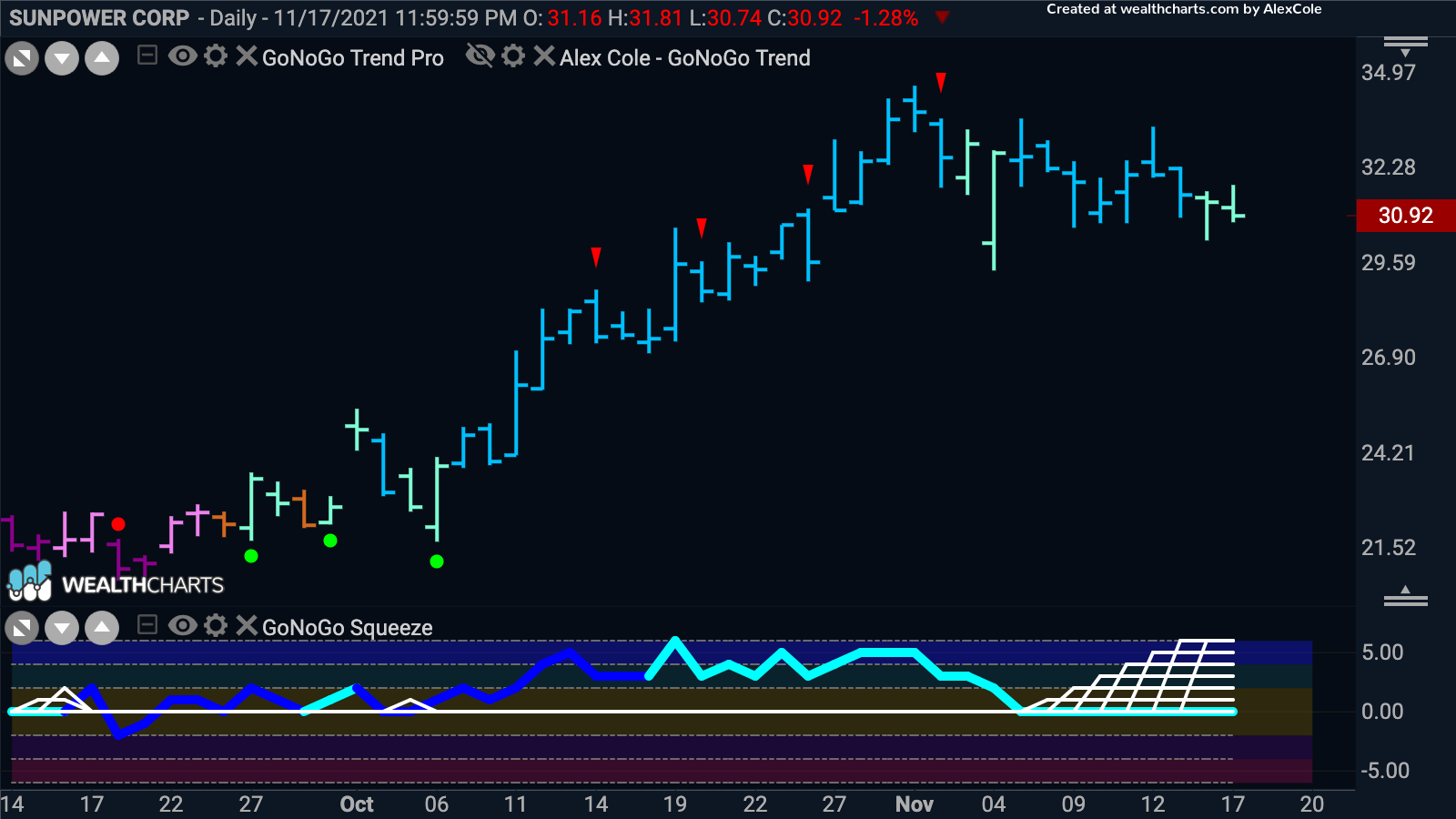Click the Nov label on the date axis
1456x819 pixels.
915,804
